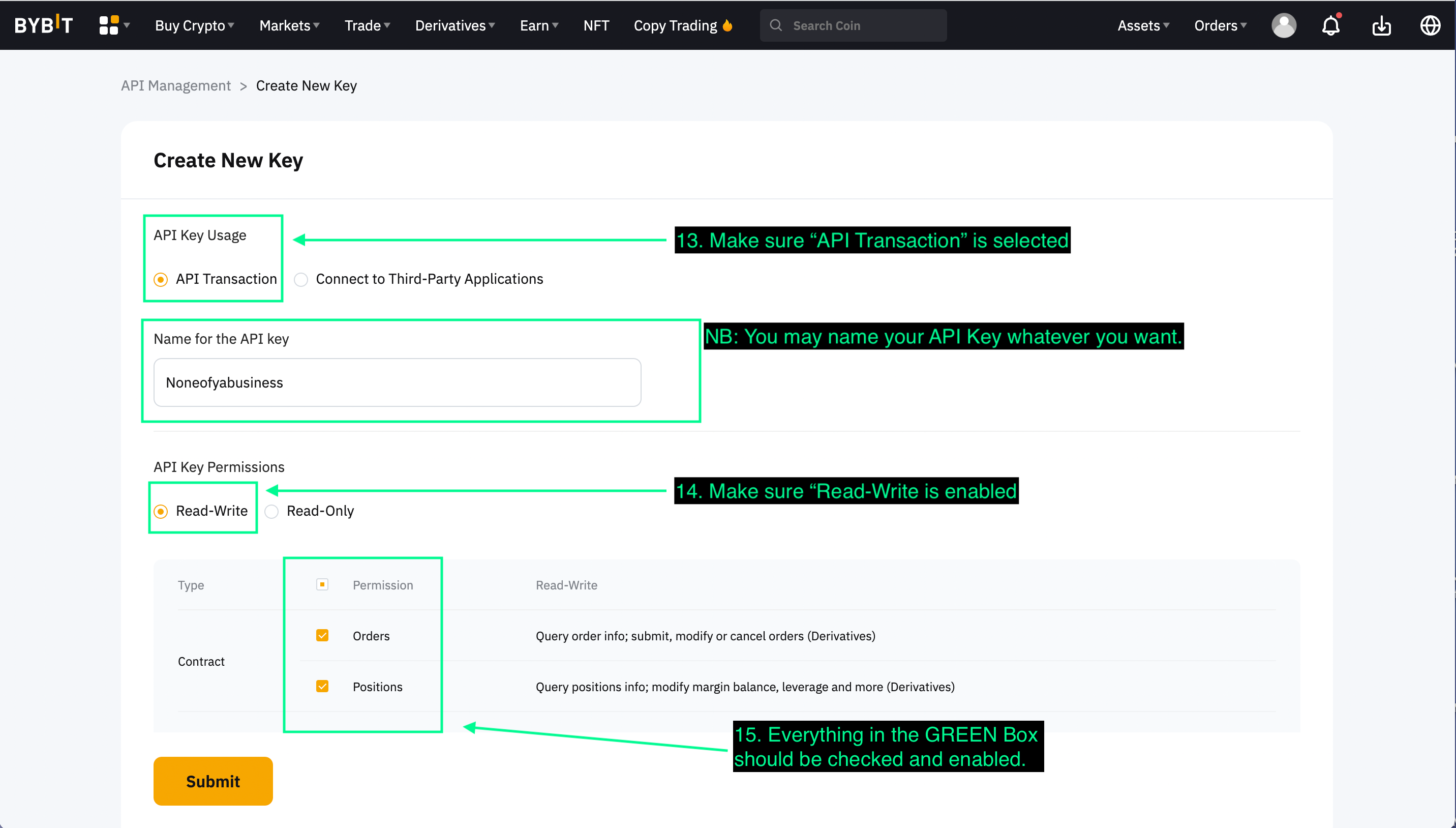The image size is (1456, 828).
Task: Toggle the select-all Permission checkbox
Action: (322, 584)
